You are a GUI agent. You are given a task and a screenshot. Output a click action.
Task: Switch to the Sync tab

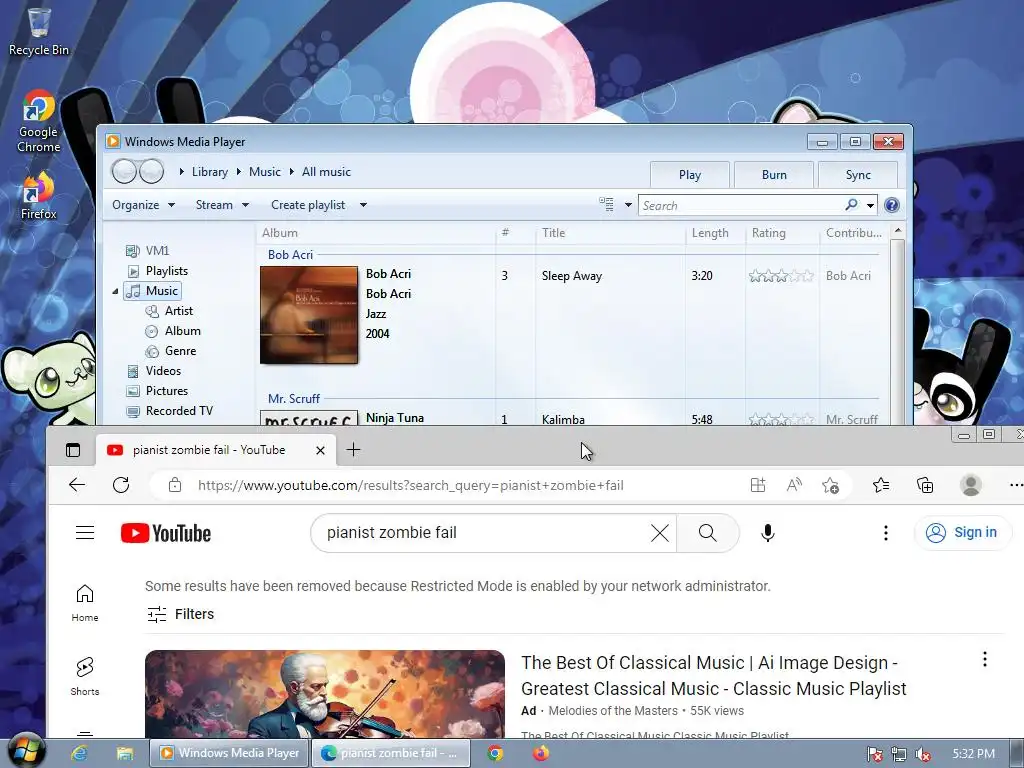tap(858, 175)
